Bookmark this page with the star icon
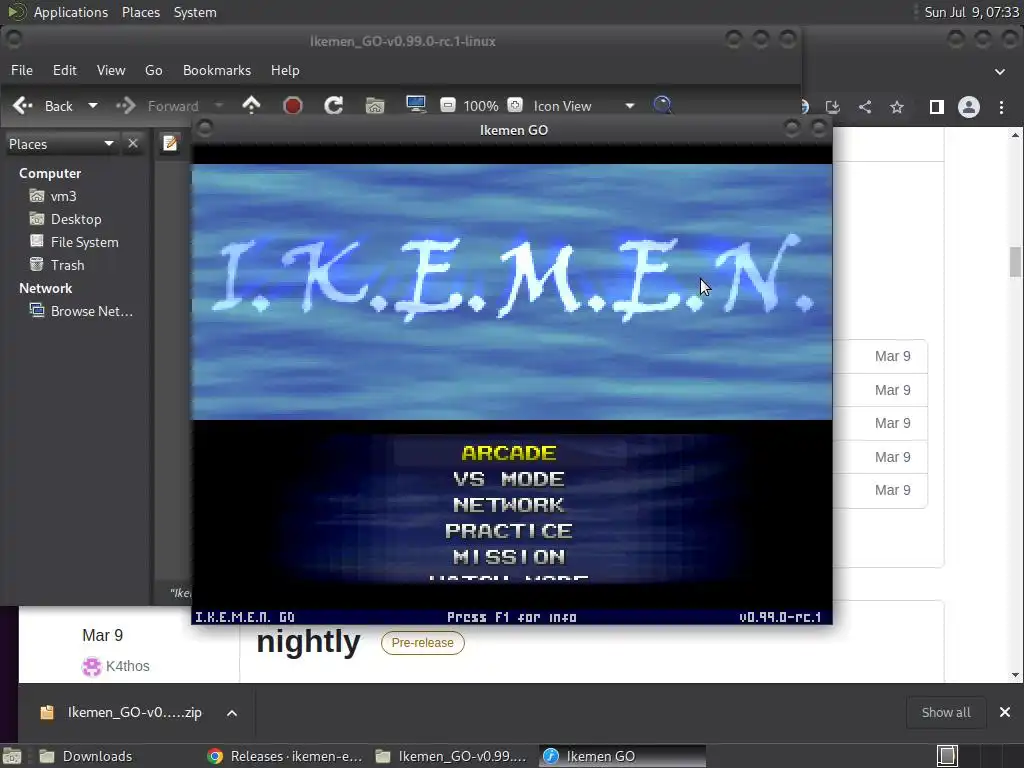The image size is (1024, 768). coord(897,106)
